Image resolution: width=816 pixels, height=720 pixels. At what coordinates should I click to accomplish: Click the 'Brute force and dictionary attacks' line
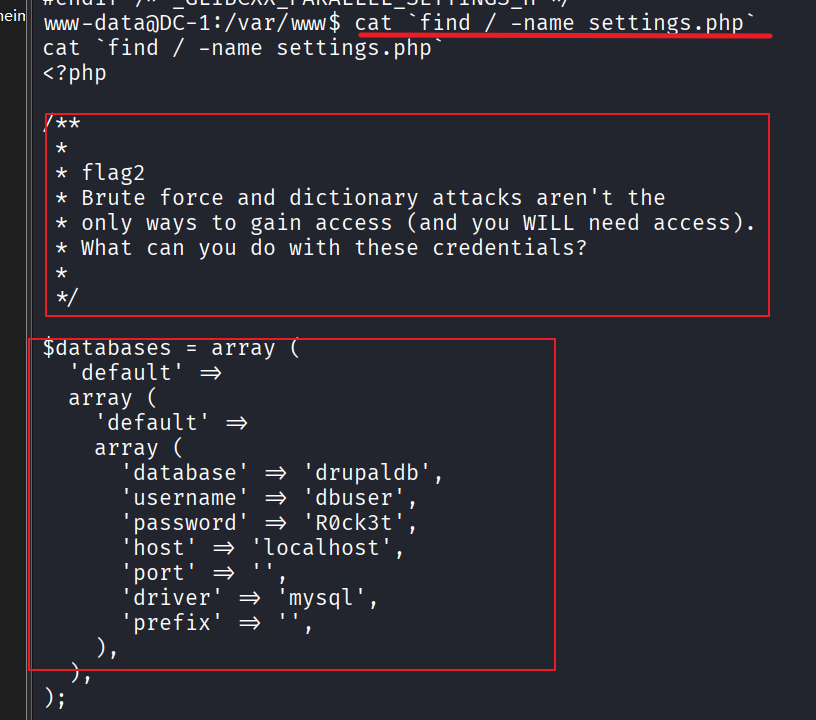tap(373, 197)
